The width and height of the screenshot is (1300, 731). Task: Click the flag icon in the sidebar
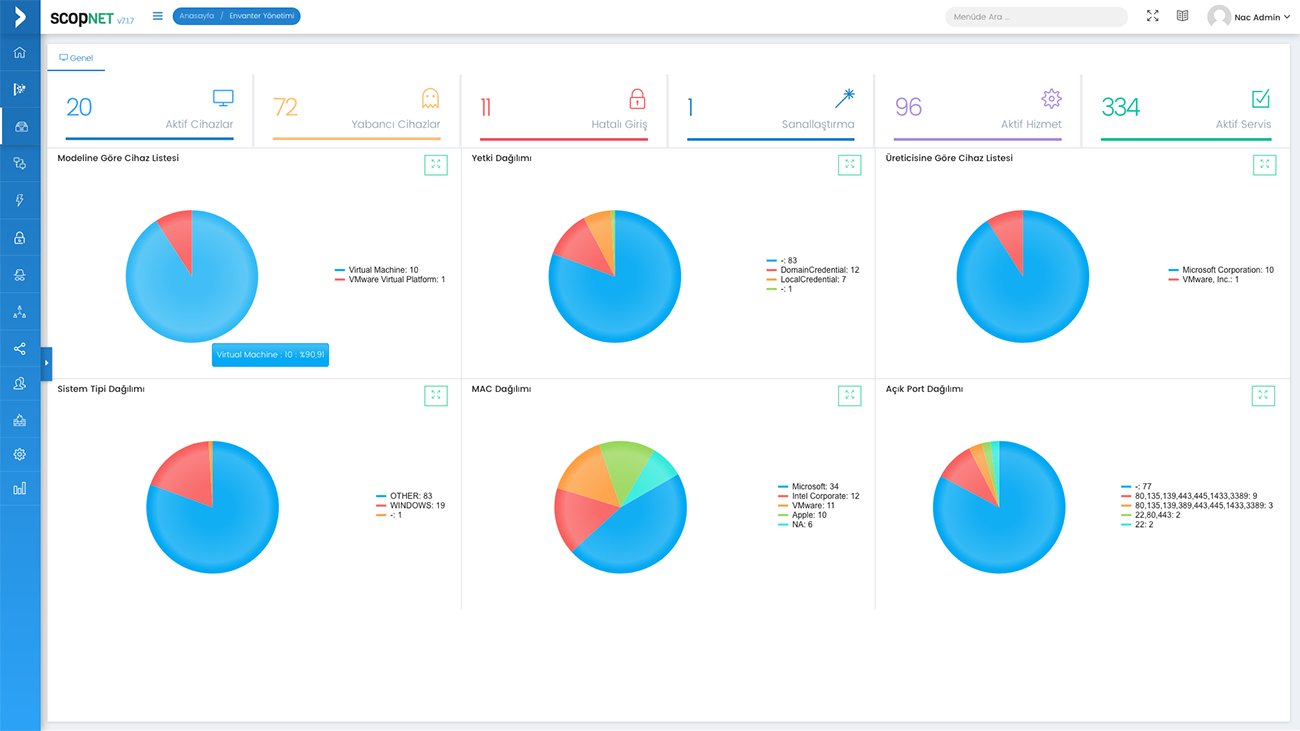pos(20,90)
